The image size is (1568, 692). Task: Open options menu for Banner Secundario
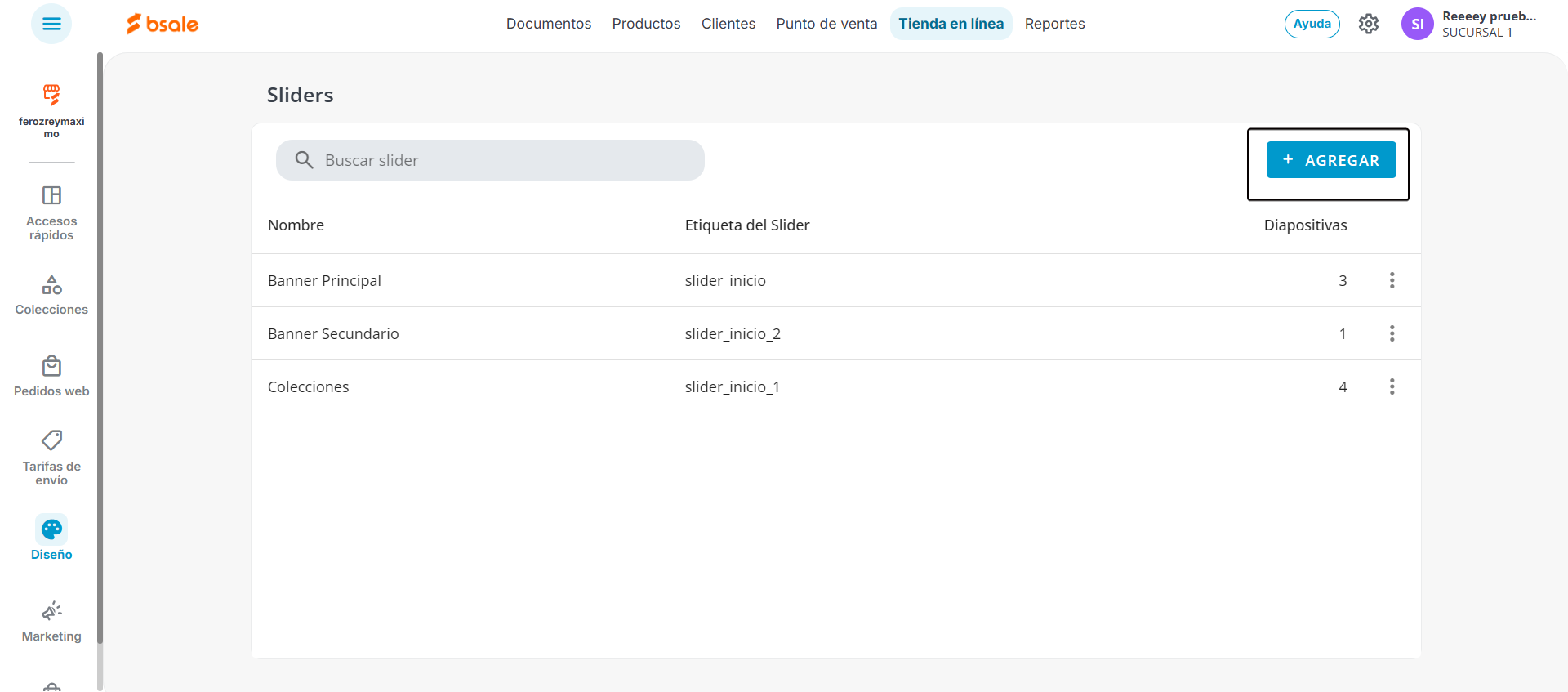click(1392, 333)
